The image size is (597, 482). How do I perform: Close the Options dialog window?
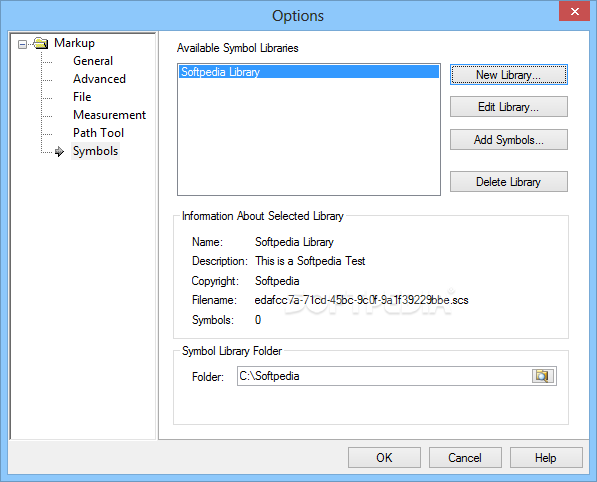point(574,11)
